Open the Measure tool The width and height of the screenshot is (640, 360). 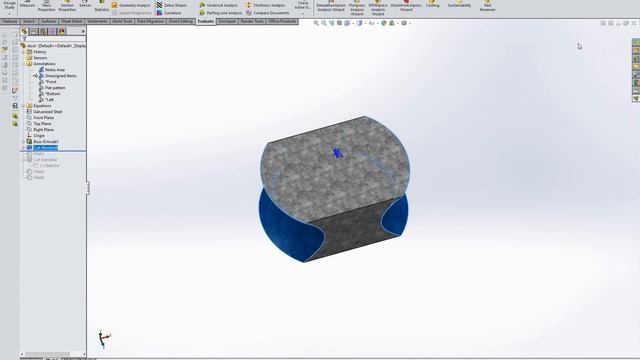pyautogui.click(x=27, y=4)
